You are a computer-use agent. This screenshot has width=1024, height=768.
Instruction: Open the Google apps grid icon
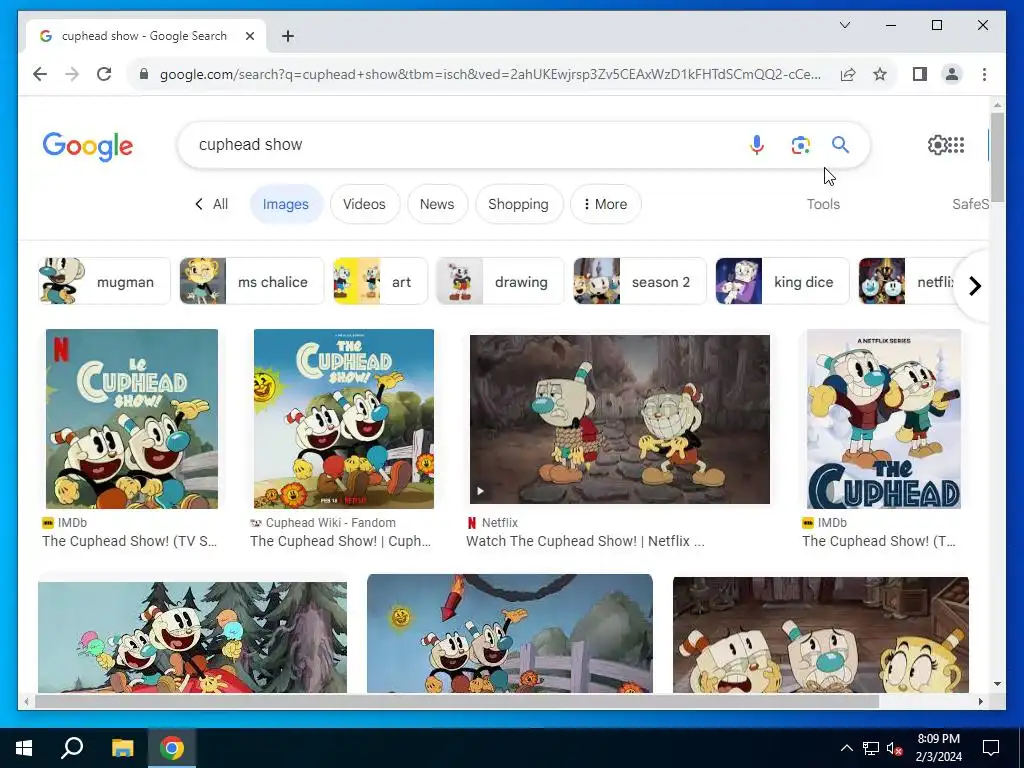[x=956, y=144]
